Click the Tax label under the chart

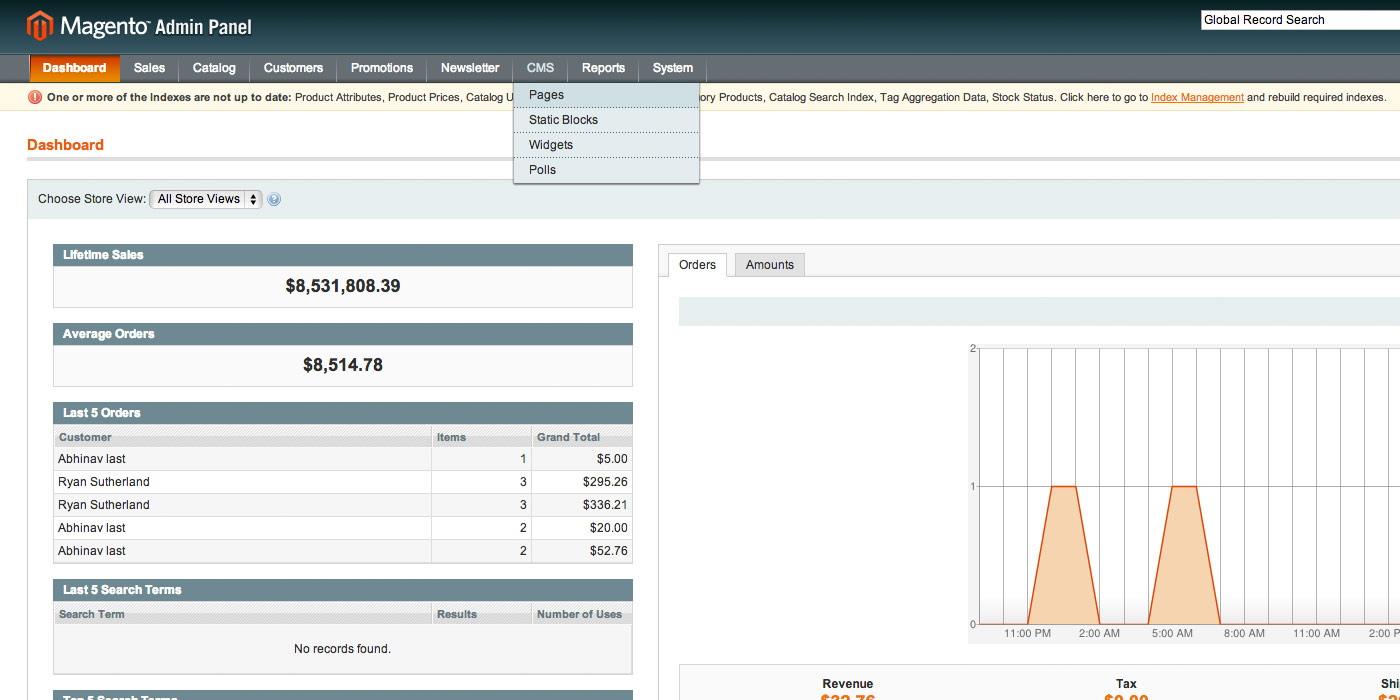[1126, 684]
